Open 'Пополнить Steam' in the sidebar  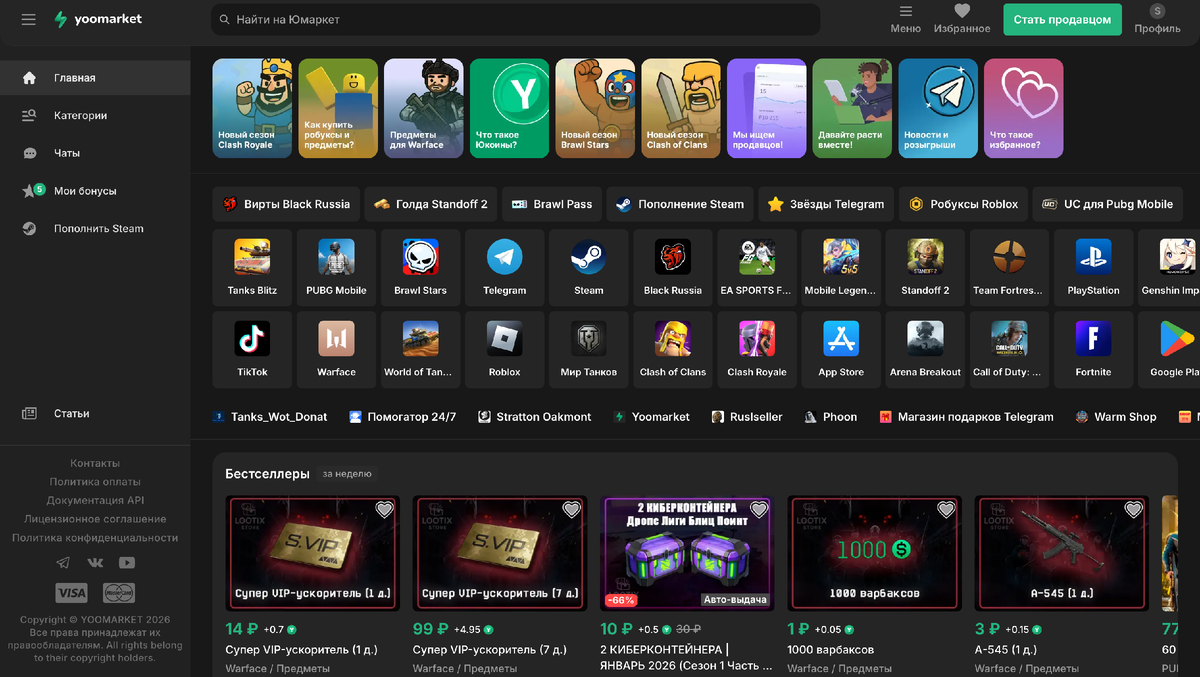pyautogui.click(x=95, y=228)
